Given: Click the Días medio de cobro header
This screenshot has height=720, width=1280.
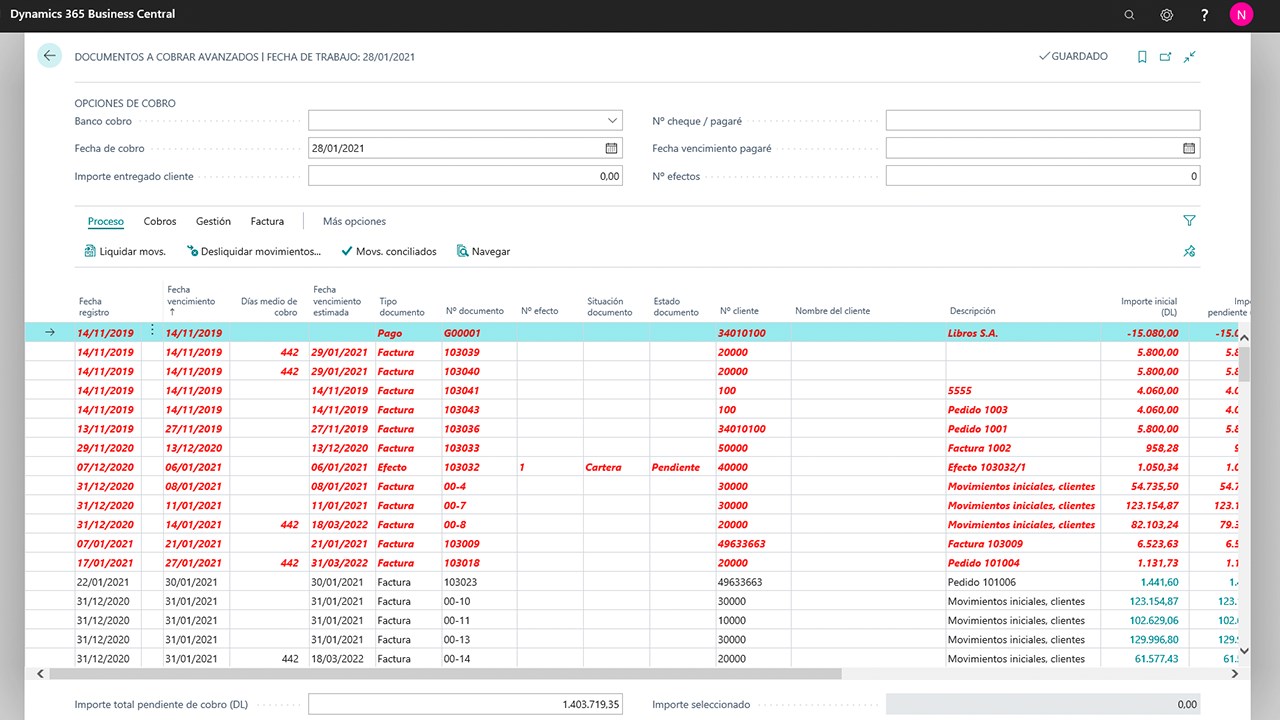Looking at the screenshot, I should (x=270, y=306).
